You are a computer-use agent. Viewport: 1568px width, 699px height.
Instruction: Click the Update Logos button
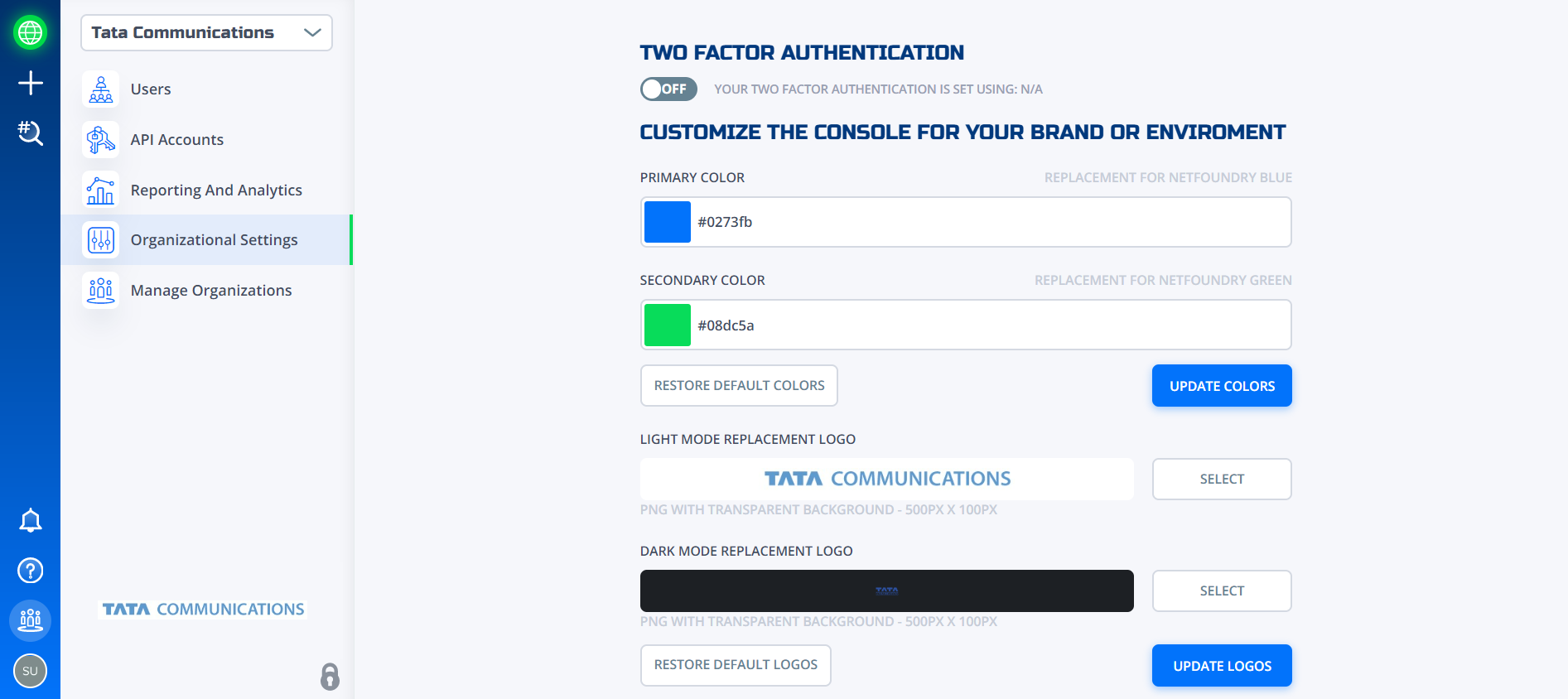(x=1222, y=666)
